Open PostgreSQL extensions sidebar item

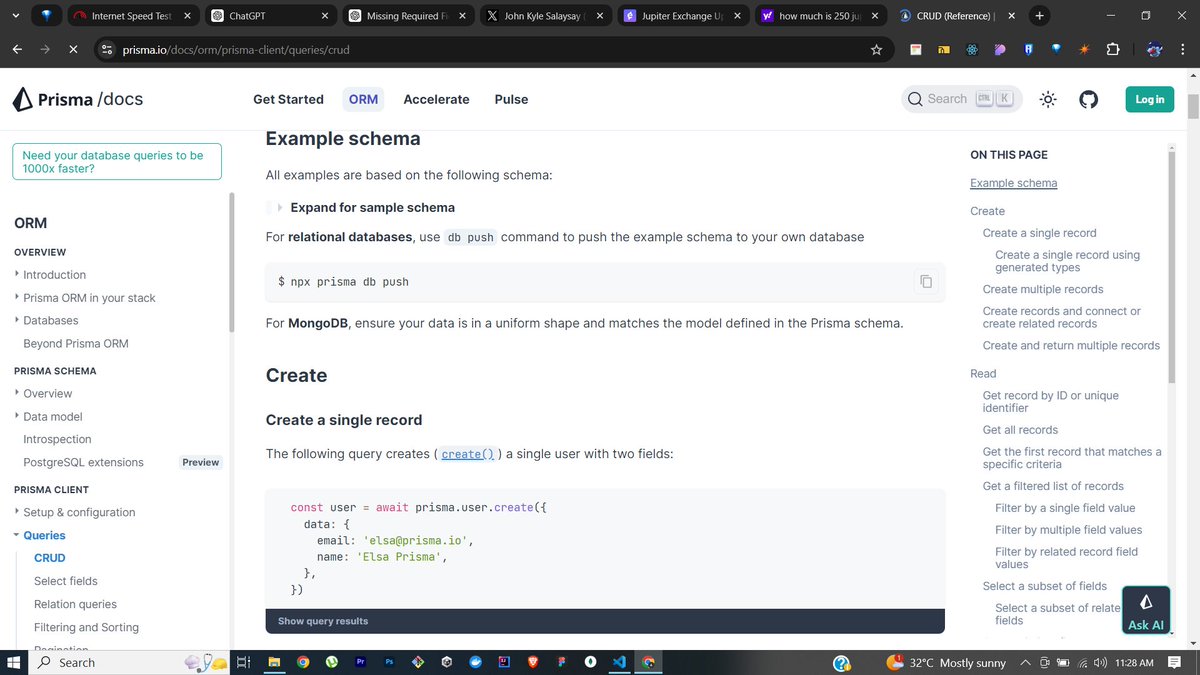83,462
